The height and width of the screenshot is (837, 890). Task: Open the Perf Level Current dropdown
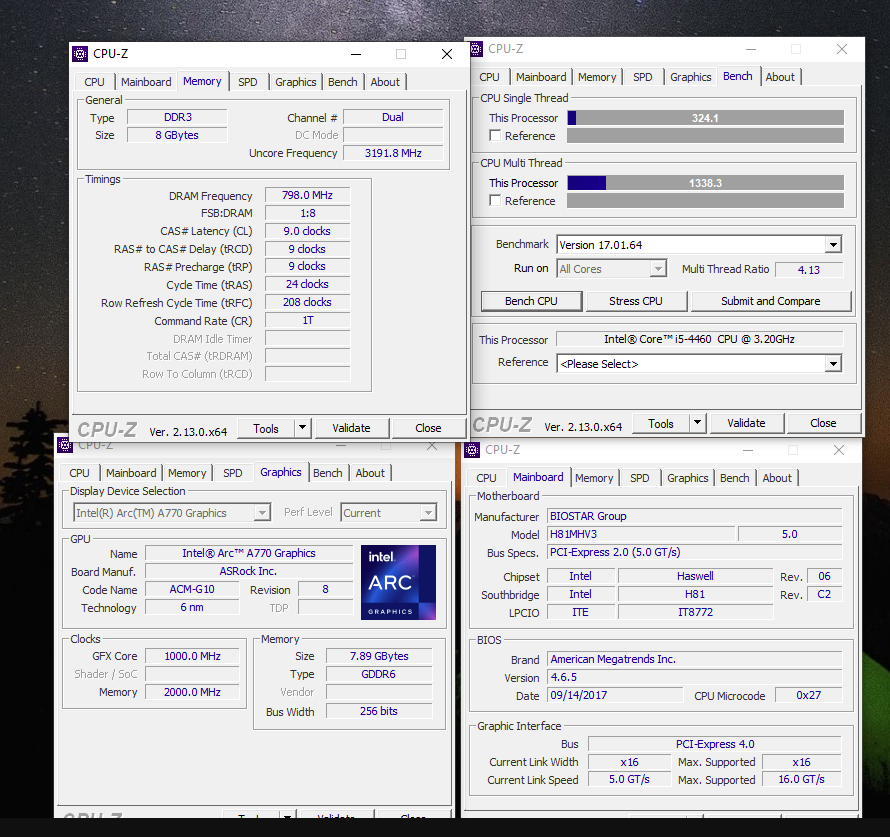pos(428,513)
